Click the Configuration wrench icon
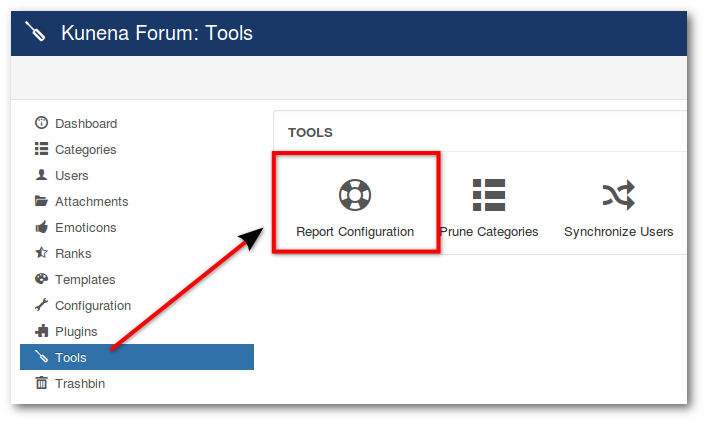The image size is (706, 423). coord(41,305)
